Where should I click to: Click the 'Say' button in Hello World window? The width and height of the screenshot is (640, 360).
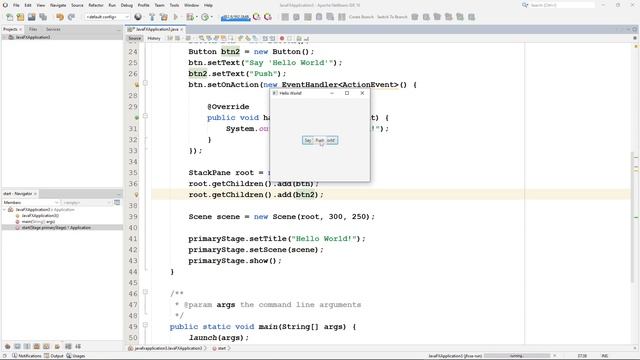point(307,140)
